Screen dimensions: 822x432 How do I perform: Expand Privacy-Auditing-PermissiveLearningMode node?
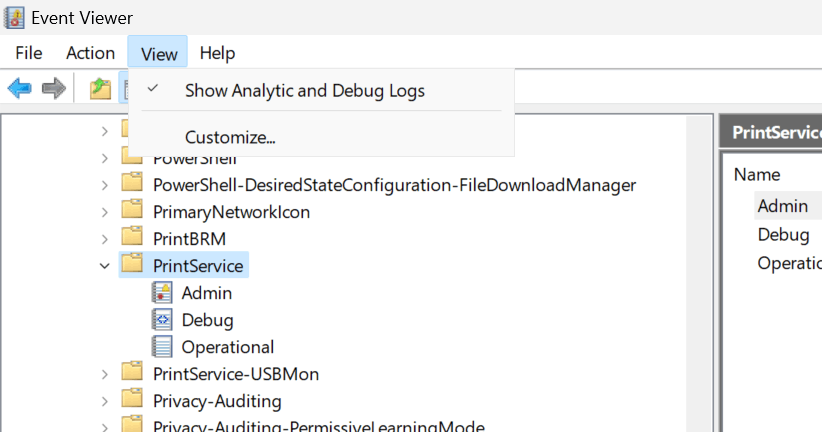point(105,427)
